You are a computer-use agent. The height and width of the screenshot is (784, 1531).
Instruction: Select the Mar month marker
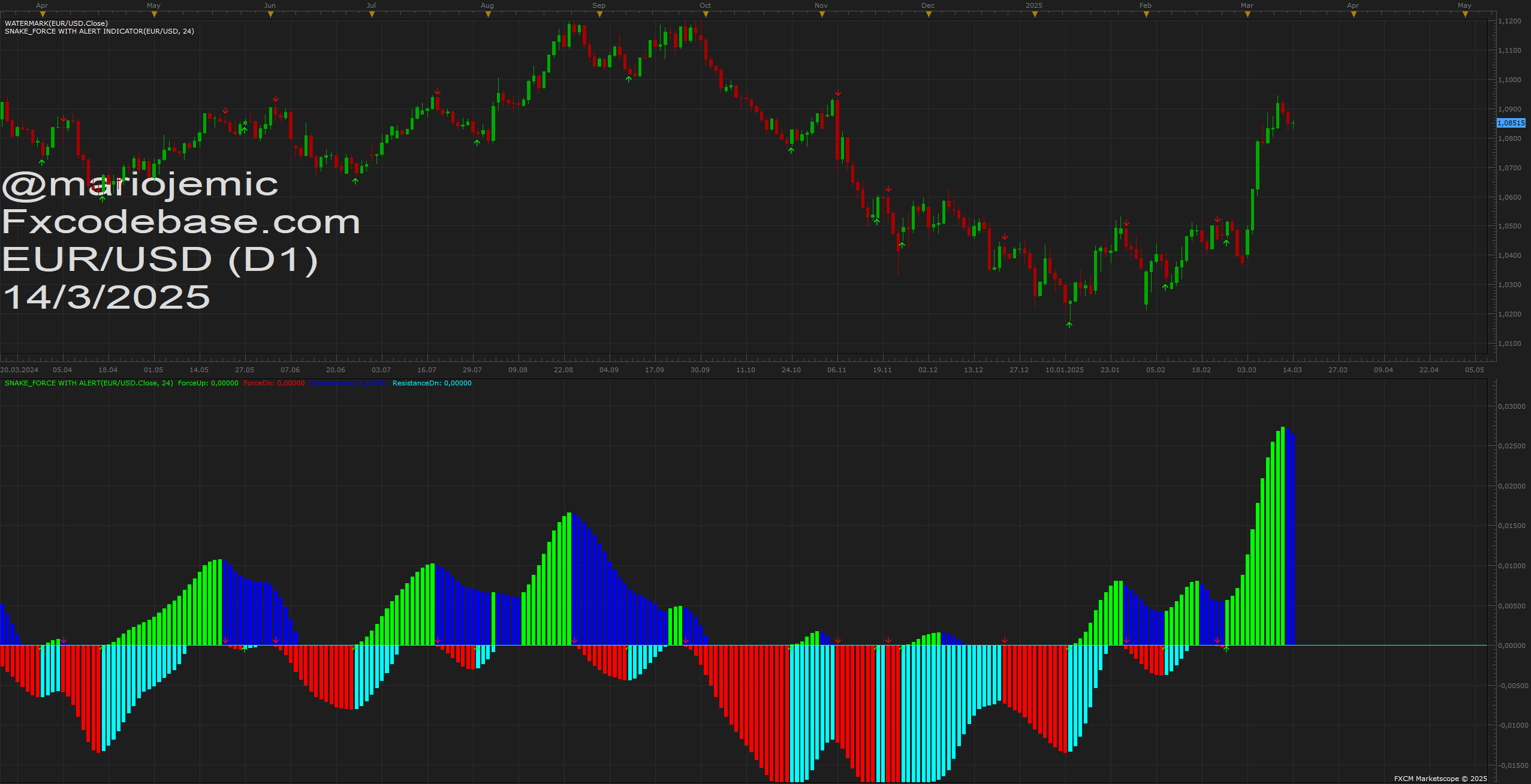pos(1247,14)
